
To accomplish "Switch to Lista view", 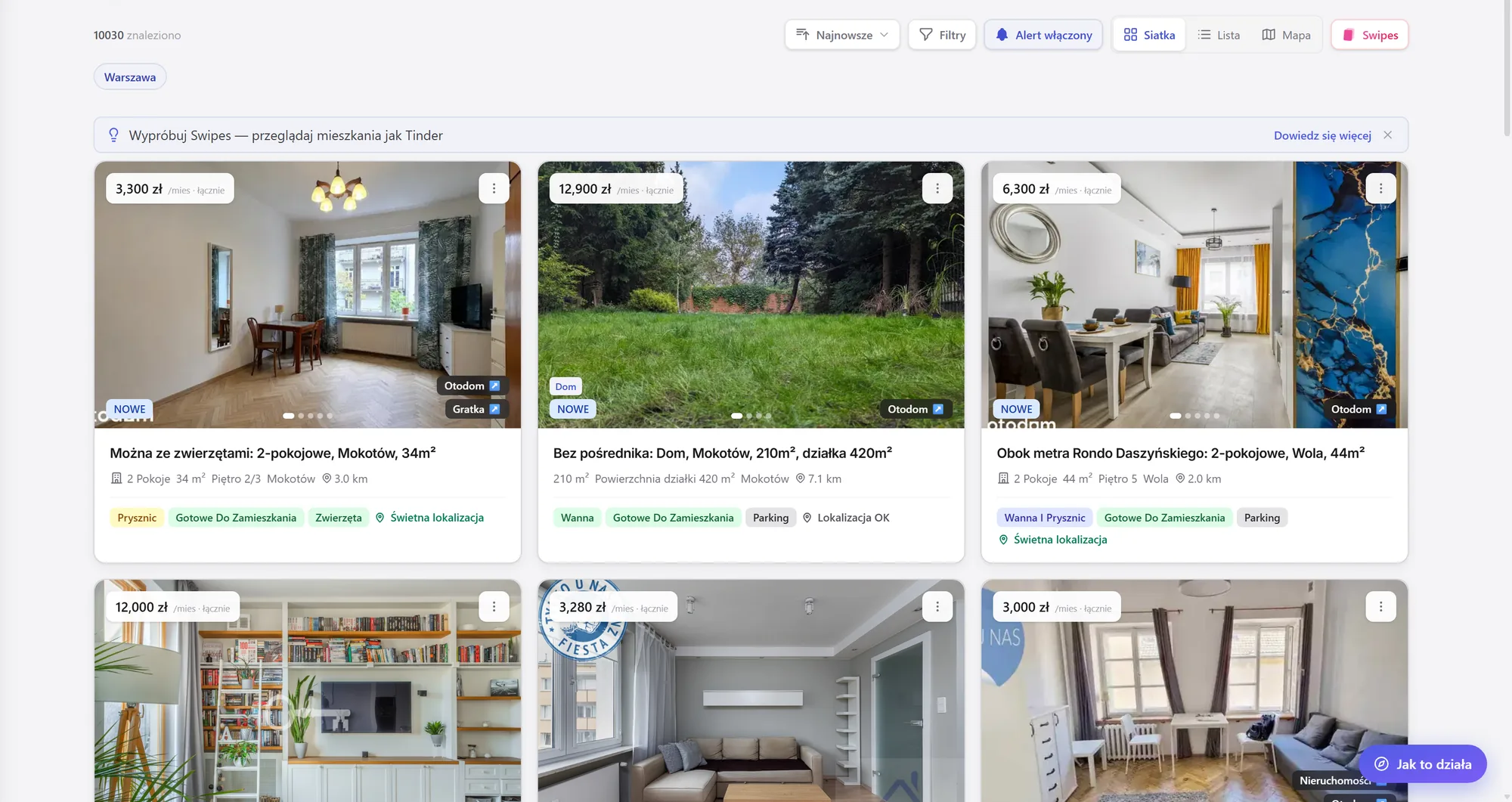I will coord(1219,35).
